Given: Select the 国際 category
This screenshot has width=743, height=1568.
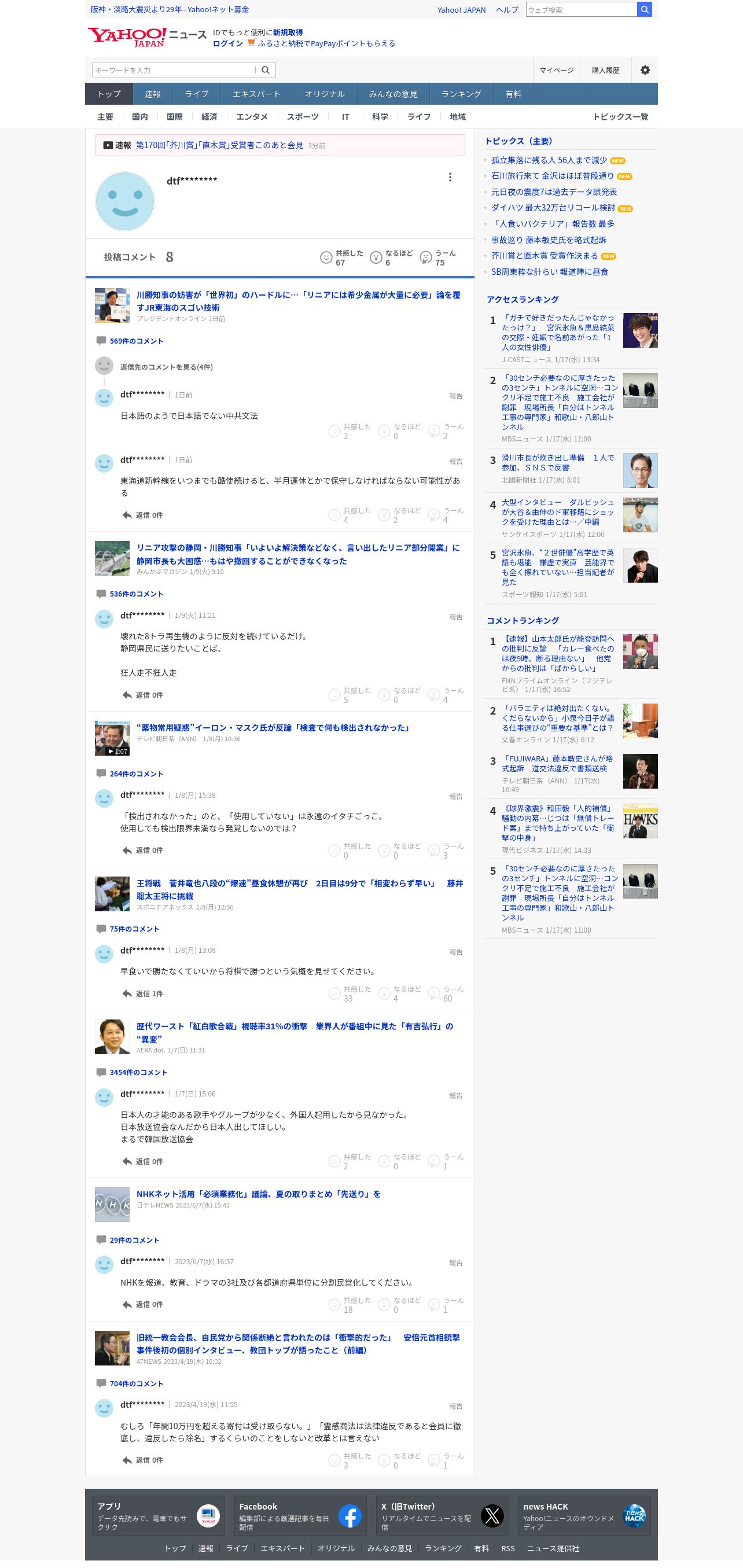Looking at the screenshot, I should (175, 117).
